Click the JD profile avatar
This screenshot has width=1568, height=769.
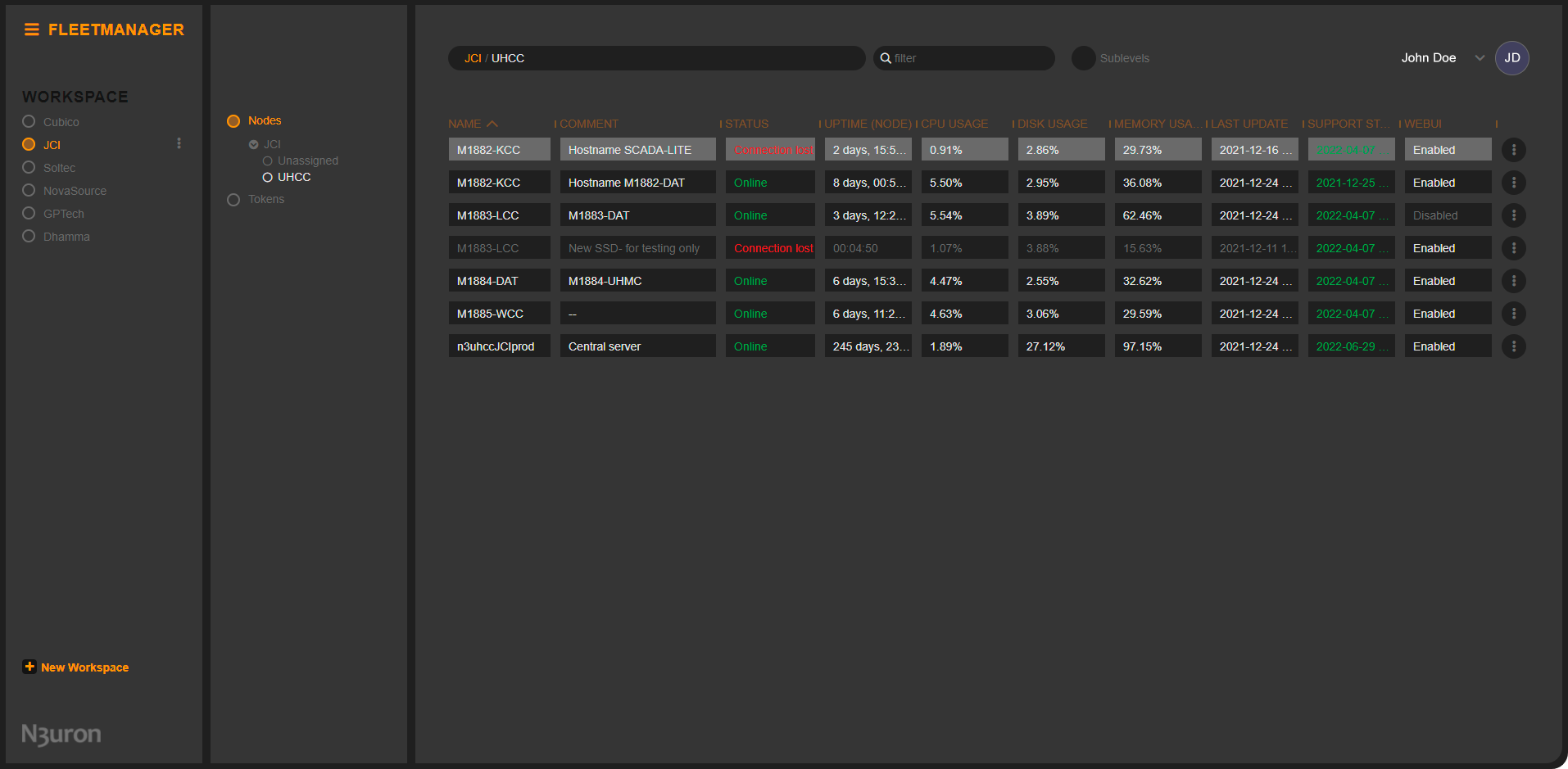pyautogui.click(x=1511, y=57)
